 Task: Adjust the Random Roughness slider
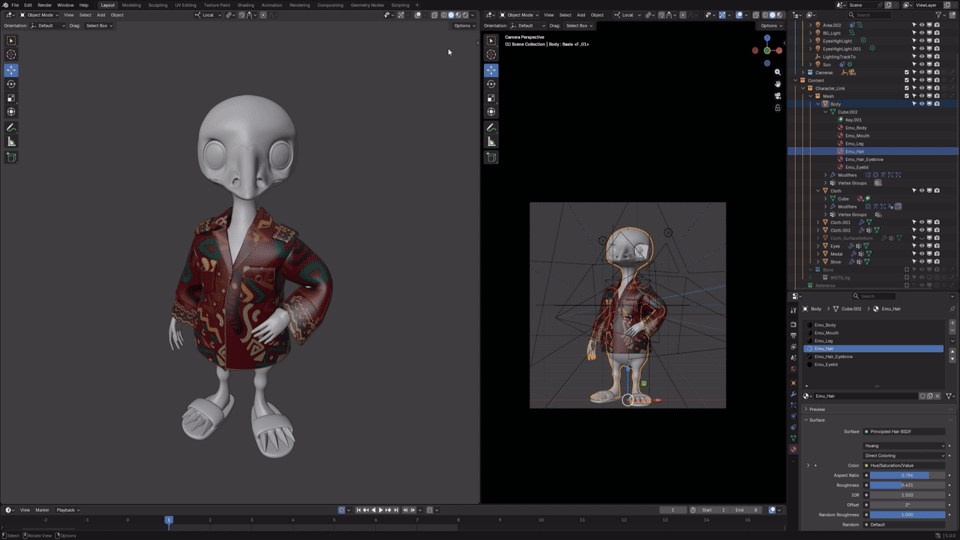pos(907,515)
